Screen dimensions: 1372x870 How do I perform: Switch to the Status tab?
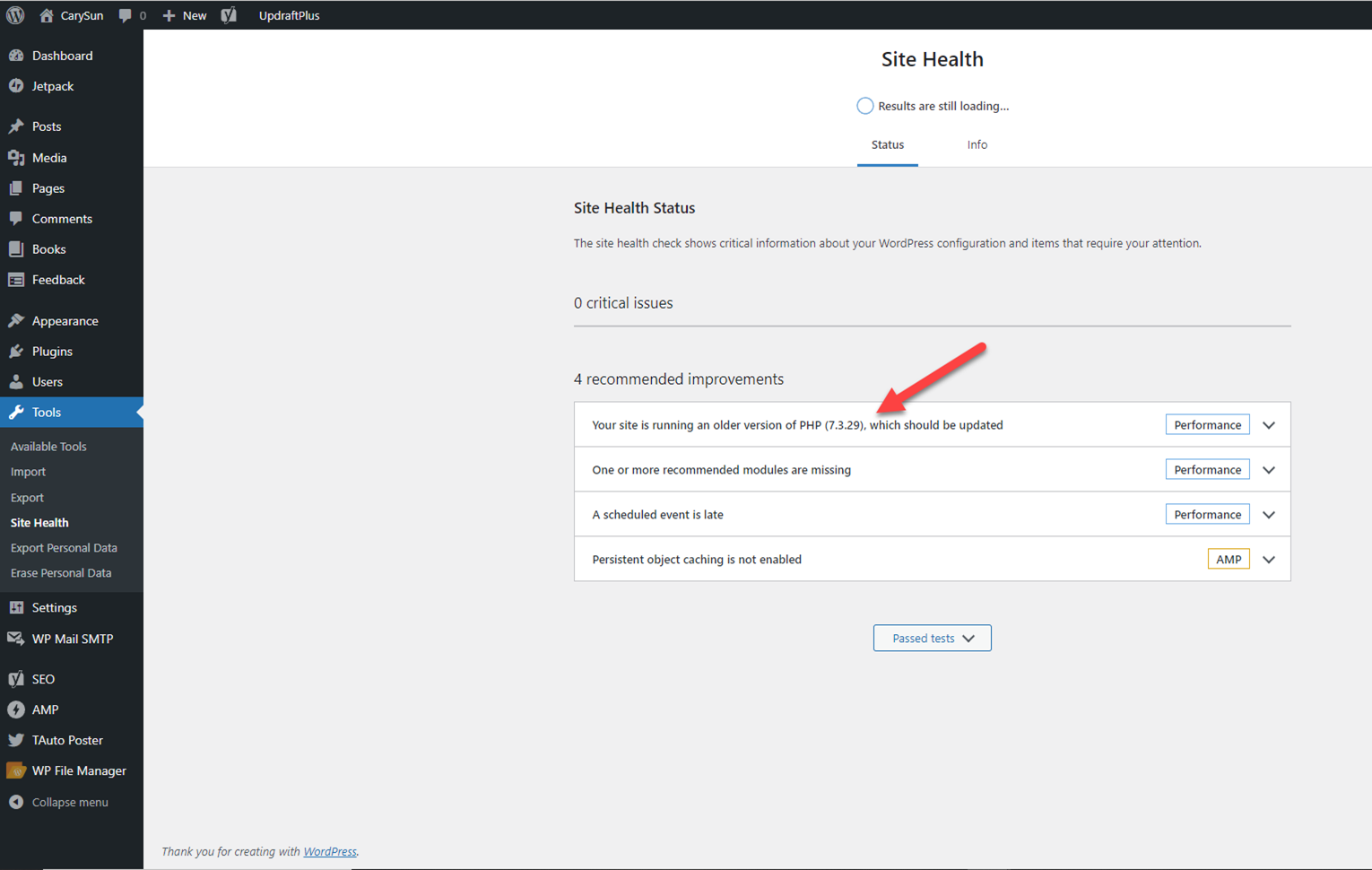[887, 145]
